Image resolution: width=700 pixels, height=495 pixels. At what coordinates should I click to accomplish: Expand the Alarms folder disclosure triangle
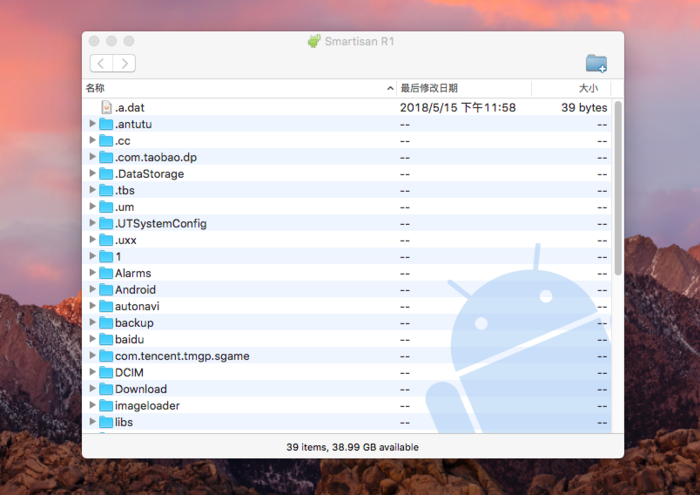(92, 272)
